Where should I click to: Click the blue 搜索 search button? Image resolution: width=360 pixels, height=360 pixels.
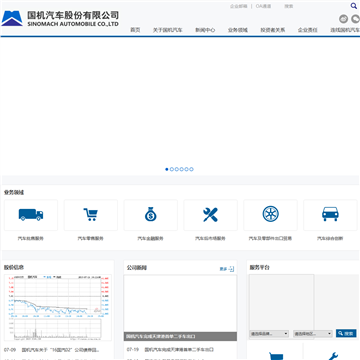pos(346,333)
